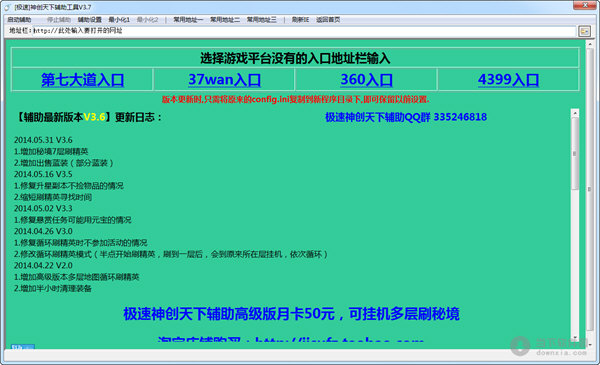Click the inner log scrollbar thumb
Viewport: 600px width, 365px height.
(574, 153)
